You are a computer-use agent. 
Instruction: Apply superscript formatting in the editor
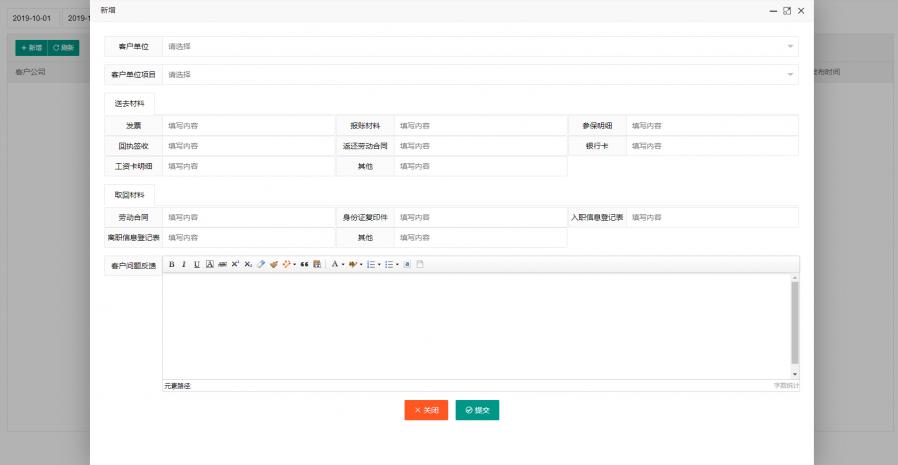click(x=235, y=264)
